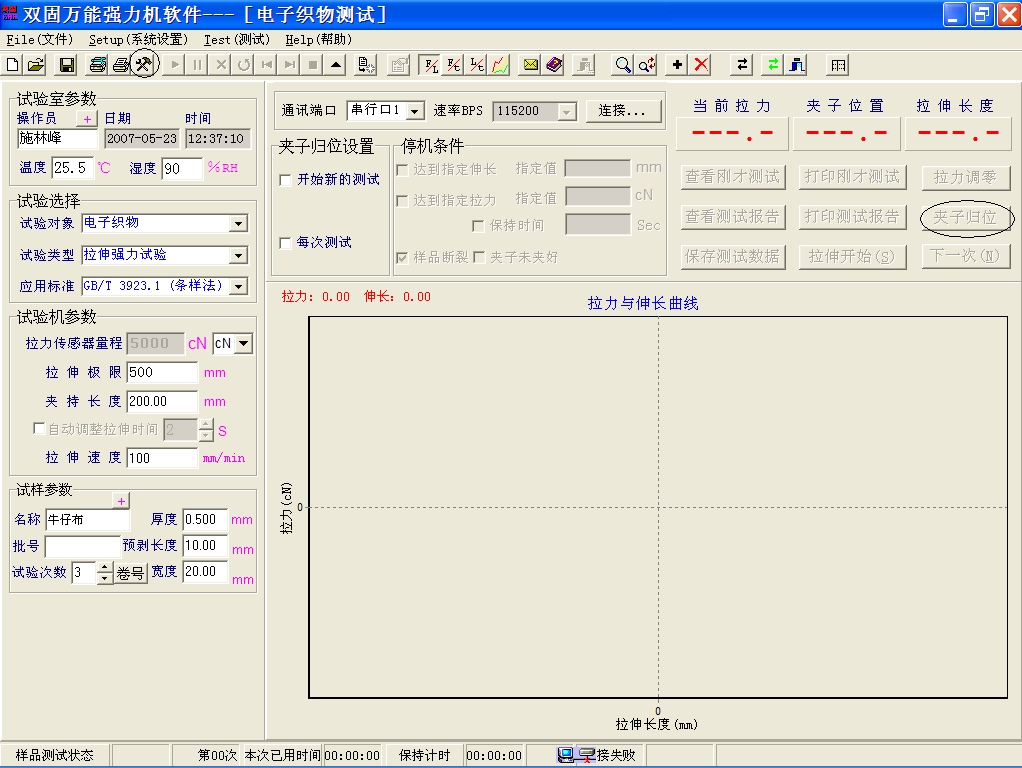Click the magnifying glass zoom icon
This screenshot has width=1022, height=768.
623,65
